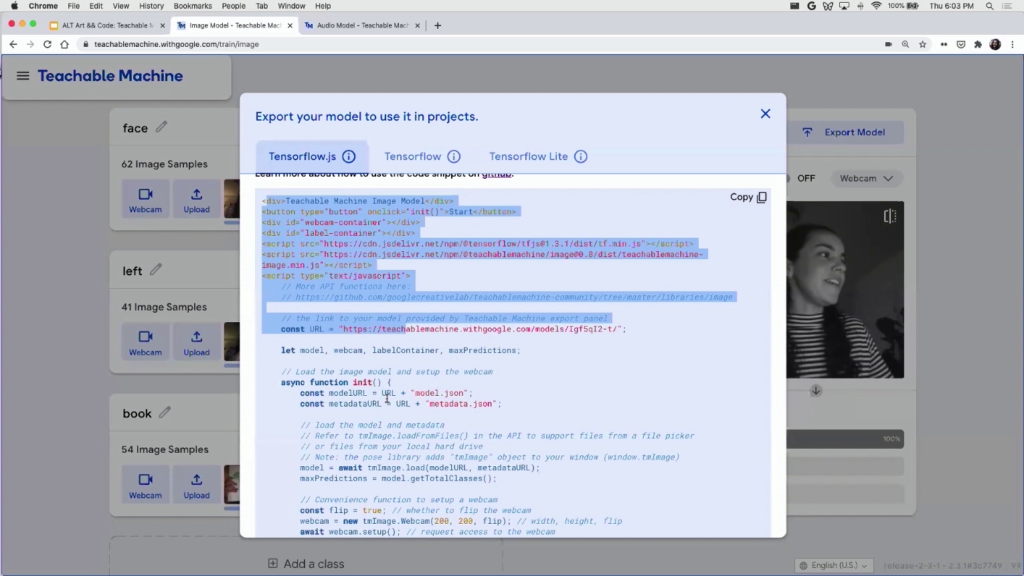Open the Bookmarks menu
The width and height of the screenshot is (1024, 576).
(193, 6)
